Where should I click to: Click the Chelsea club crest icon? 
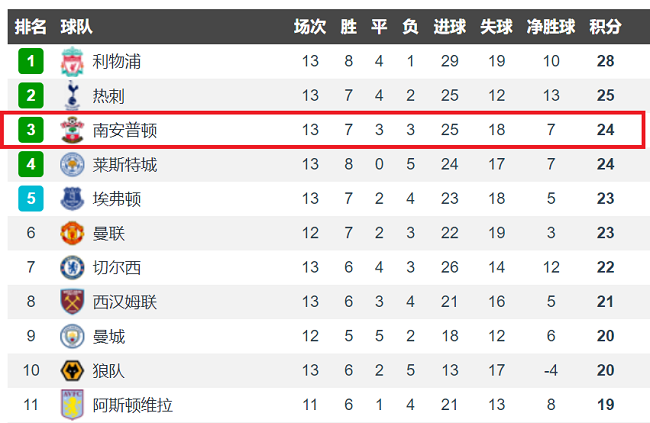click(x=72, y=267)
